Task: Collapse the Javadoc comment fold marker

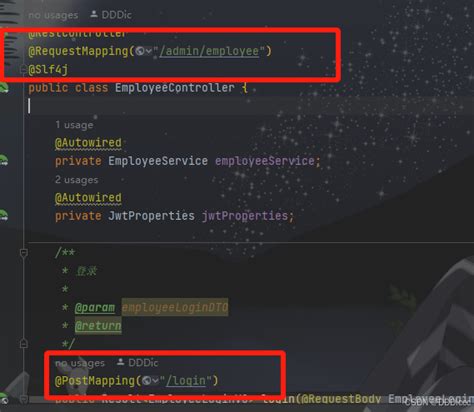Action: (23, 253)
